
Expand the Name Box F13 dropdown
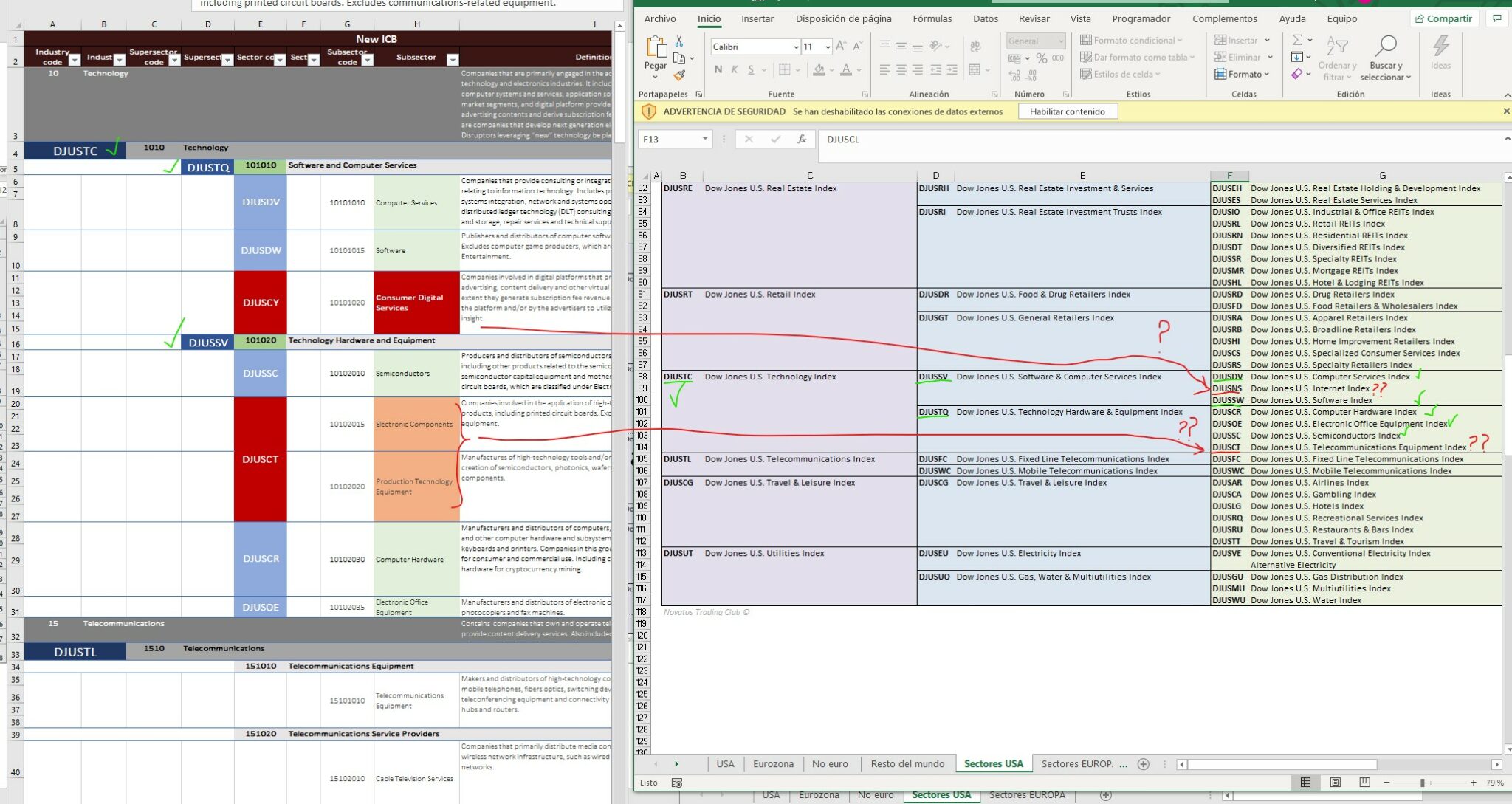click(705, 139)
